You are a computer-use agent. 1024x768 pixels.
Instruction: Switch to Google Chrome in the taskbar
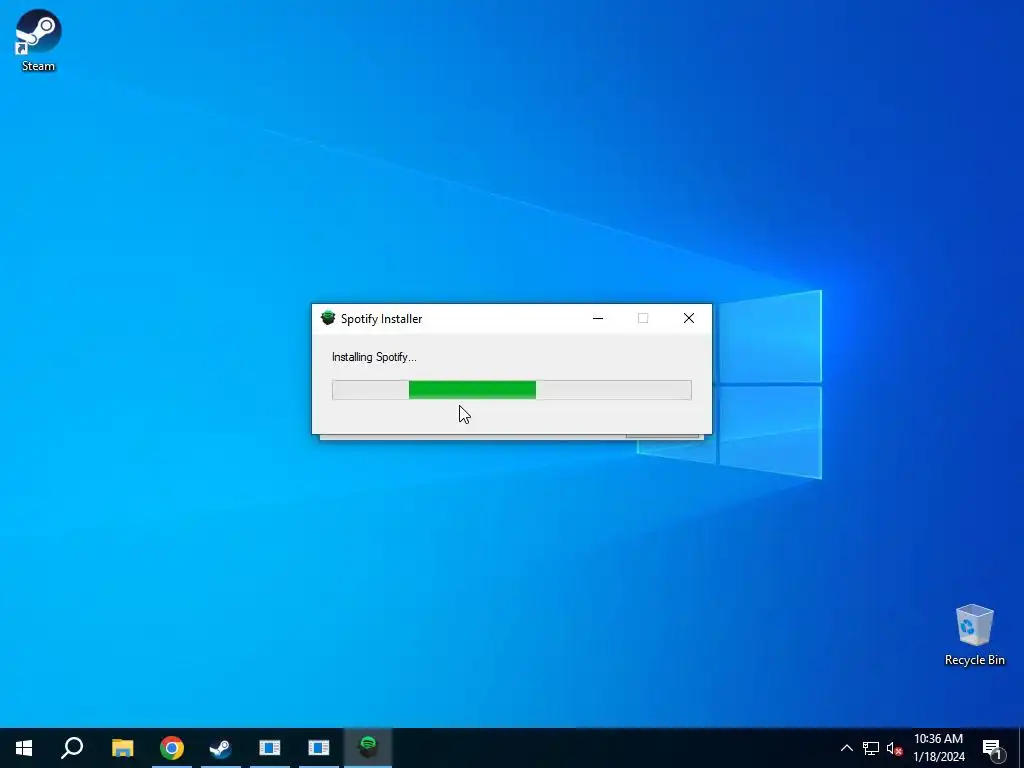tap(172, 748)
